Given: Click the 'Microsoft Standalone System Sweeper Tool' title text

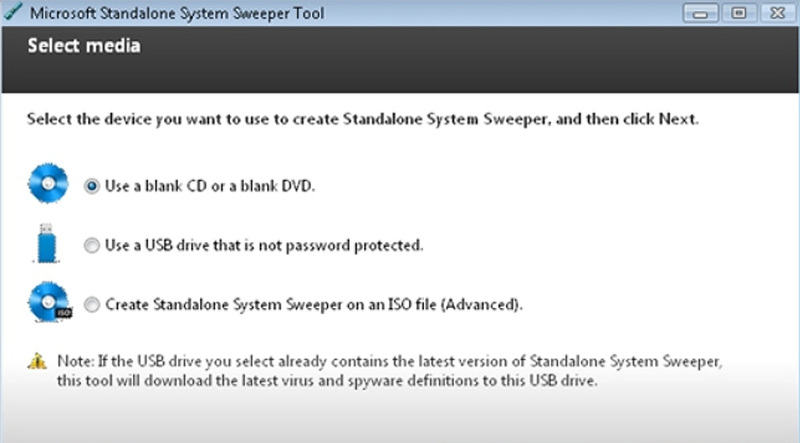Looking at the screenshot, I should [177, 13].
